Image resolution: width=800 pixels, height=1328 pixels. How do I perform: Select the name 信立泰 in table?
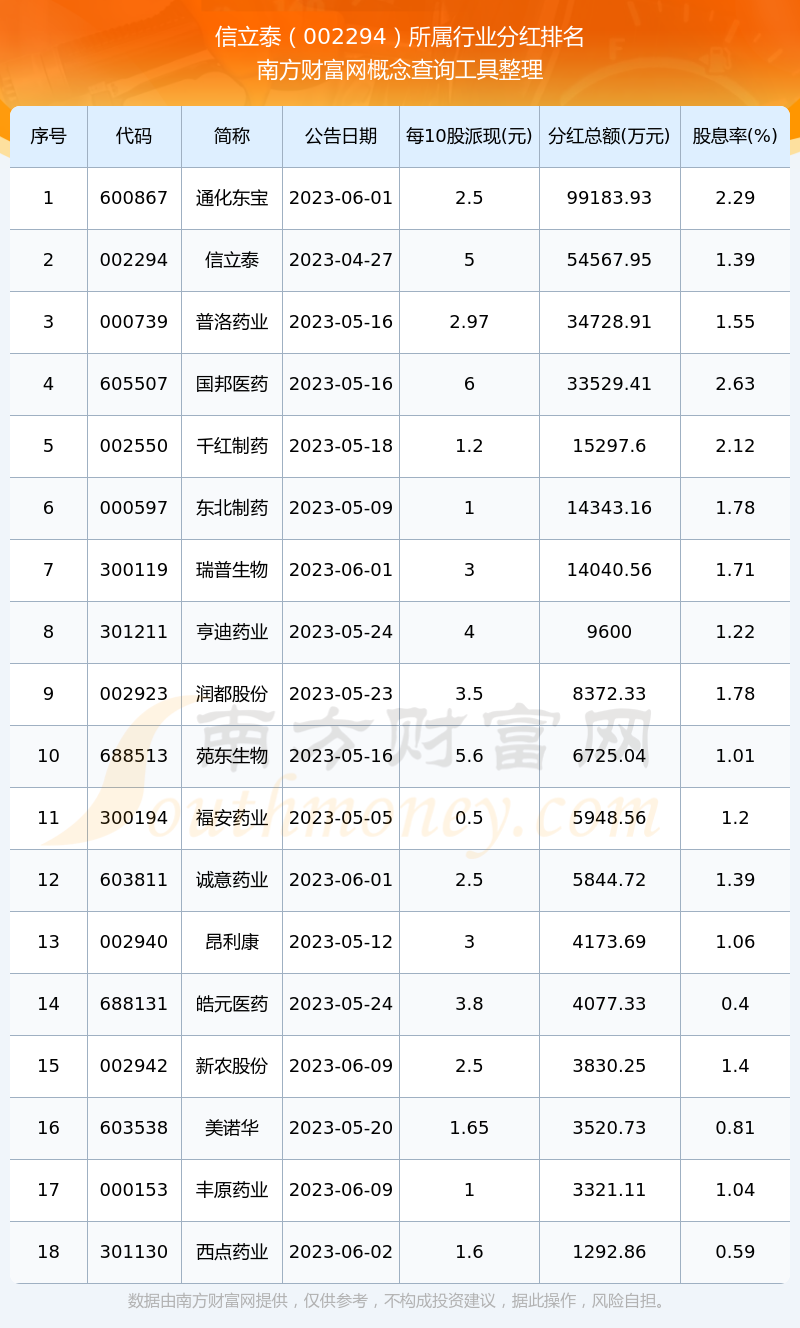coord(232,260)
